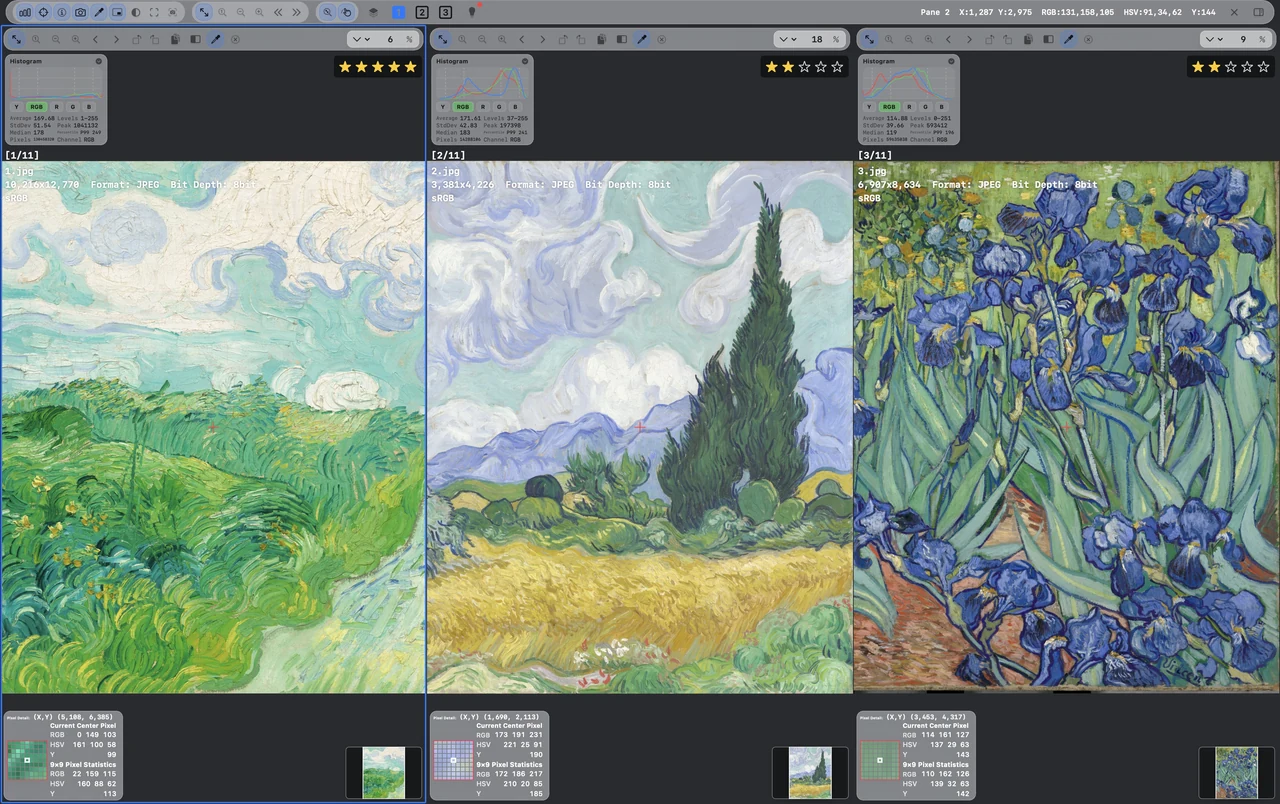Open the zoom dropdown showing 9 percent
Screen dimensions: 1280x804
(x=1214, y=39)
